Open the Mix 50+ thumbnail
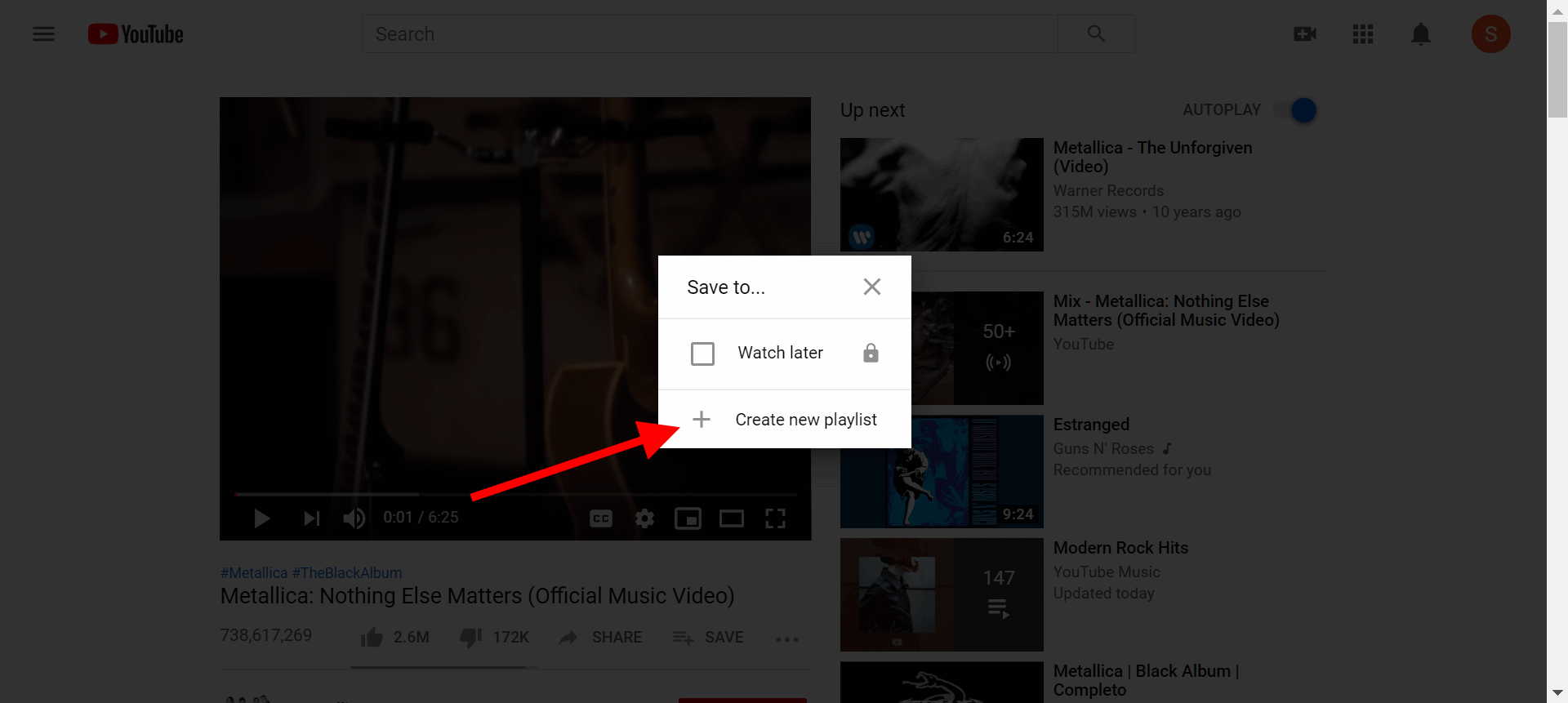 coord(977,348)
